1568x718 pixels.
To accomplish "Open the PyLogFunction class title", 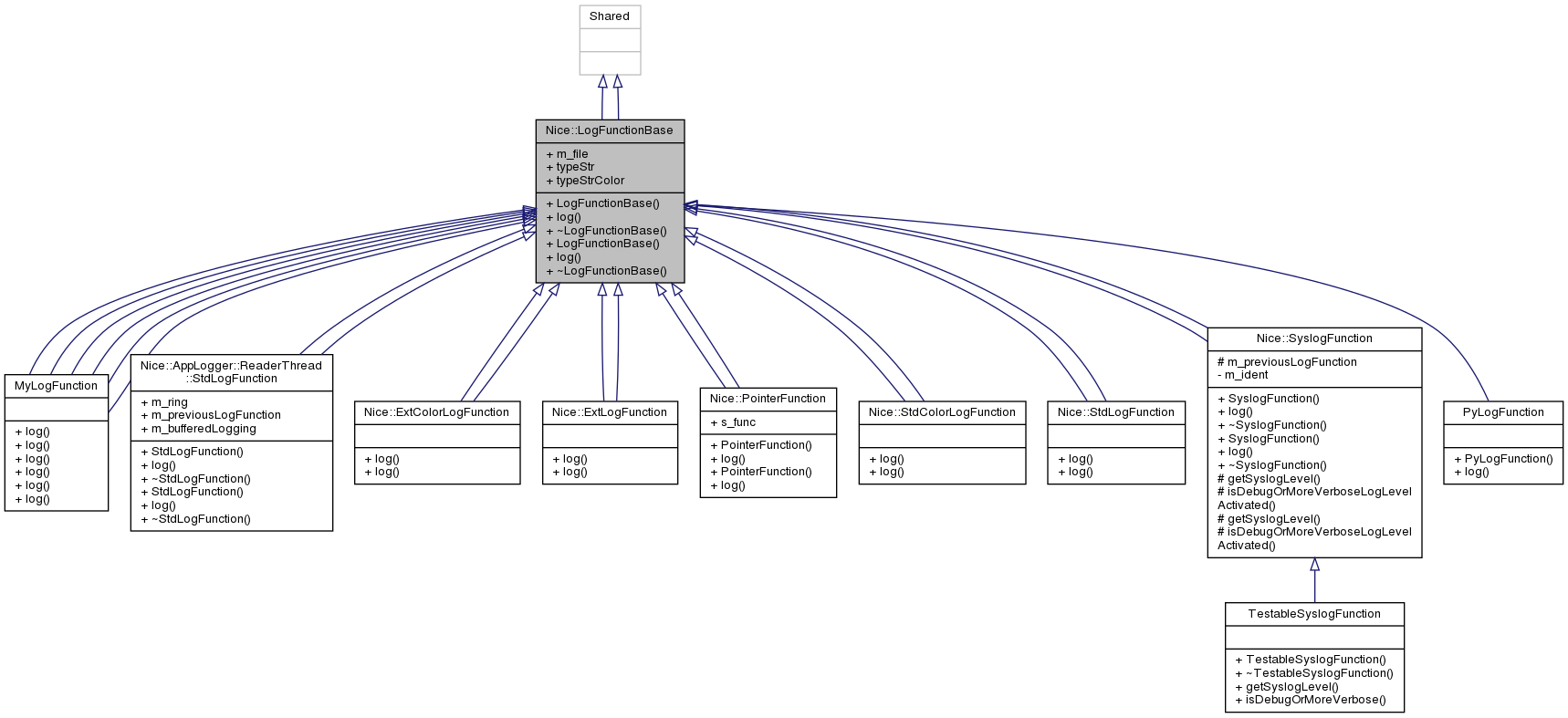I will pyautogui.click(x=1503, y=412).
